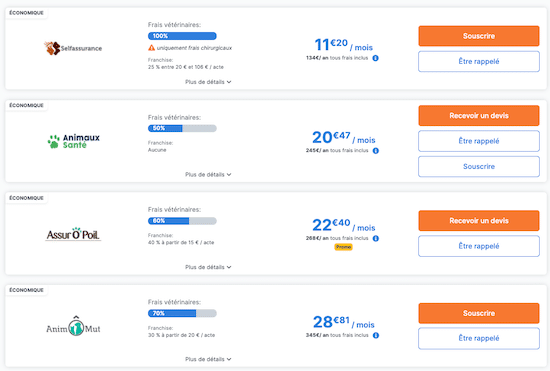Show info icon for 345€/an AnimMut price
The width and height of the screenshot is (550, 371).
[x=376, y=335]
